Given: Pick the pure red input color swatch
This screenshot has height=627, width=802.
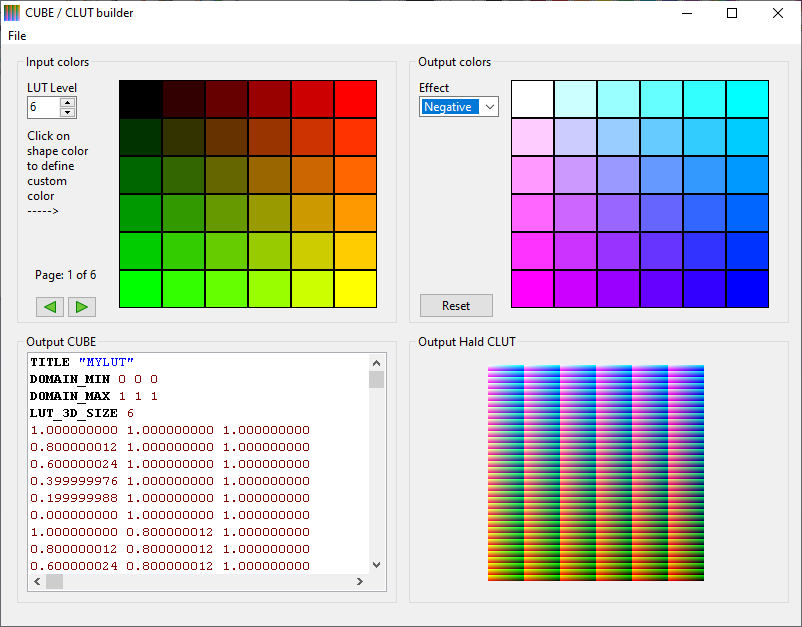Looking at the screenshot, I should tap(356, 99).
